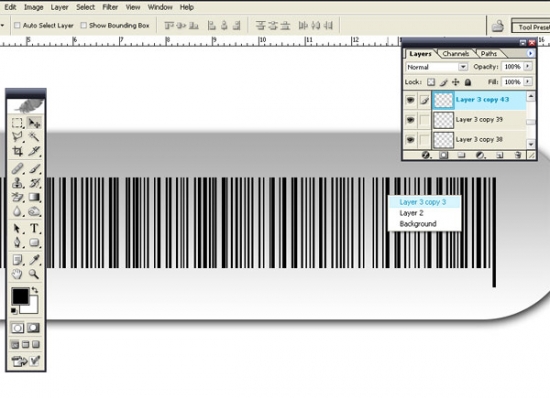550x398 pixels.
Task: Open the Window menu
Action: 160,7
